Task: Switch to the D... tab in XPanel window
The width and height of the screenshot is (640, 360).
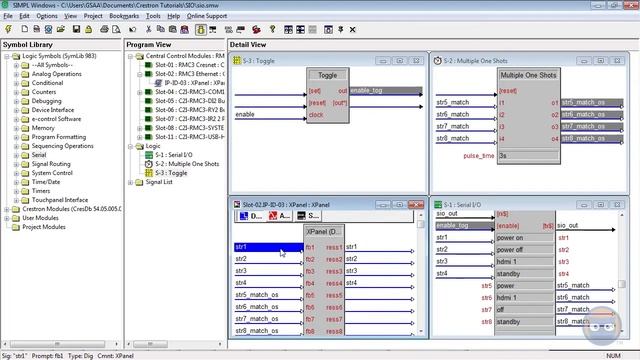Action: (251, 216)
